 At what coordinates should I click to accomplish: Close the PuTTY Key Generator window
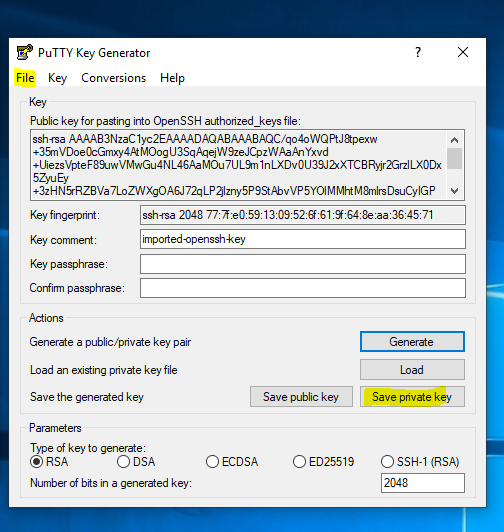coord(463,52)
